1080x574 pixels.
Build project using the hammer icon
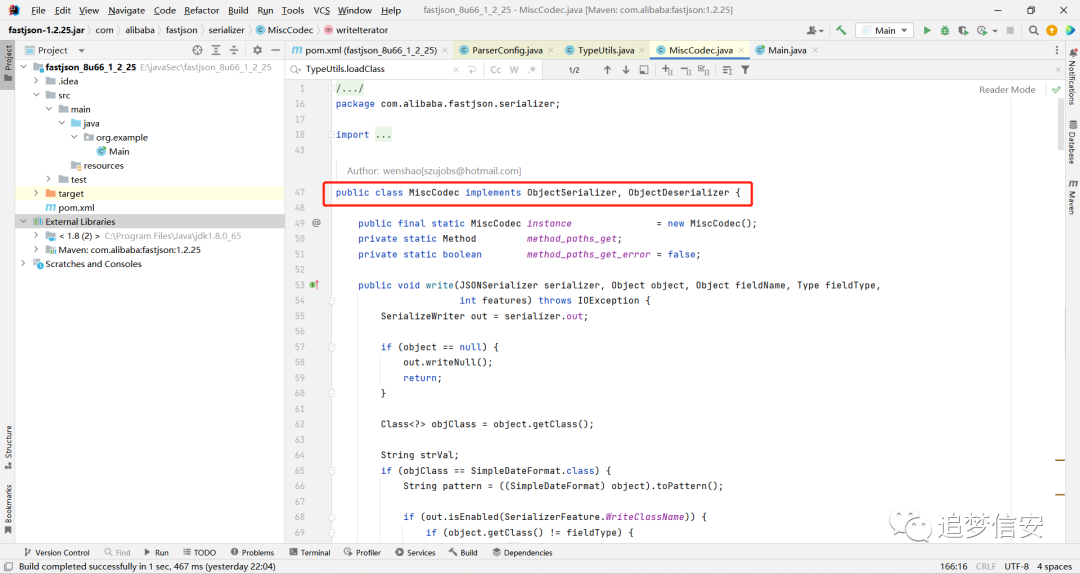point(841,30)
